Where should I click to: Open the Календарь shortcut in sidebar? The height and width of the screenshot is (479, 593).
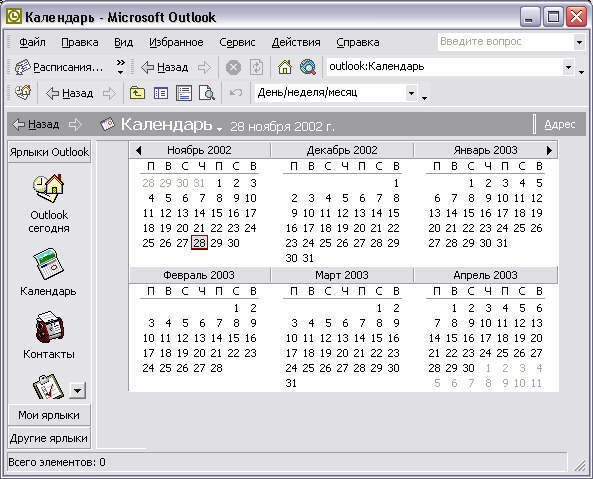point(48,264)
